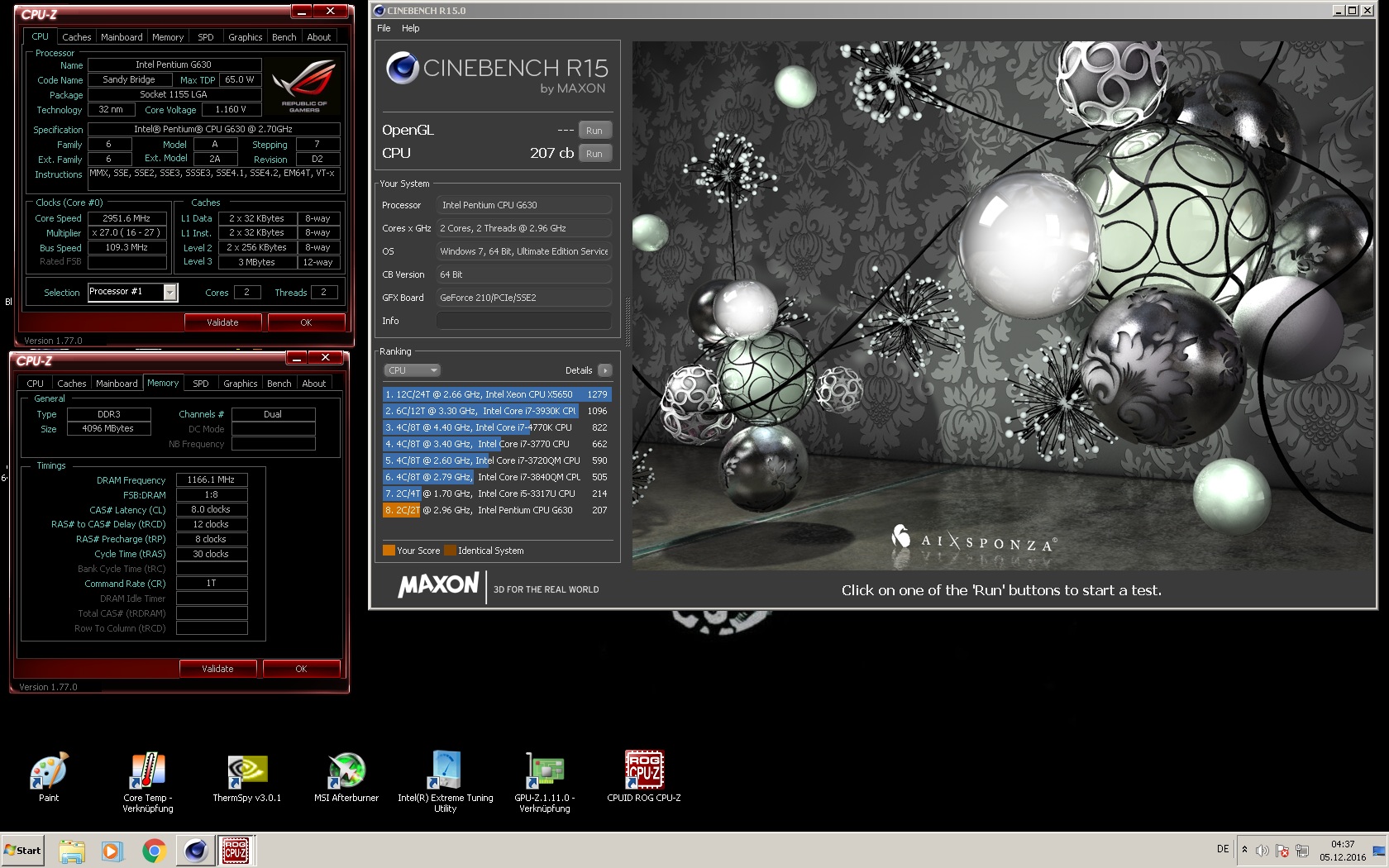The image size is (1389, 868).
Task: Open Windows Explorer from taskbar
Action: 72,851
